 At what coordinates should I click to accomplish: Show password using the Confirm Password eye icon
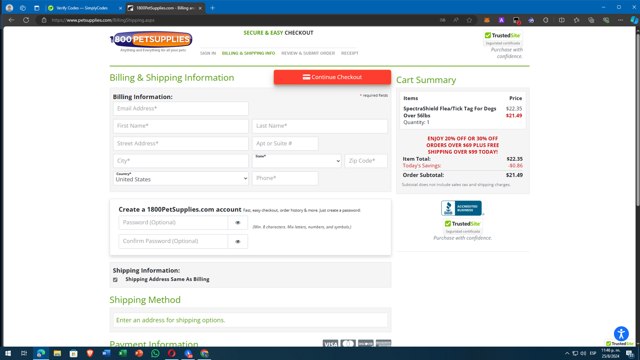click(238, 242)
